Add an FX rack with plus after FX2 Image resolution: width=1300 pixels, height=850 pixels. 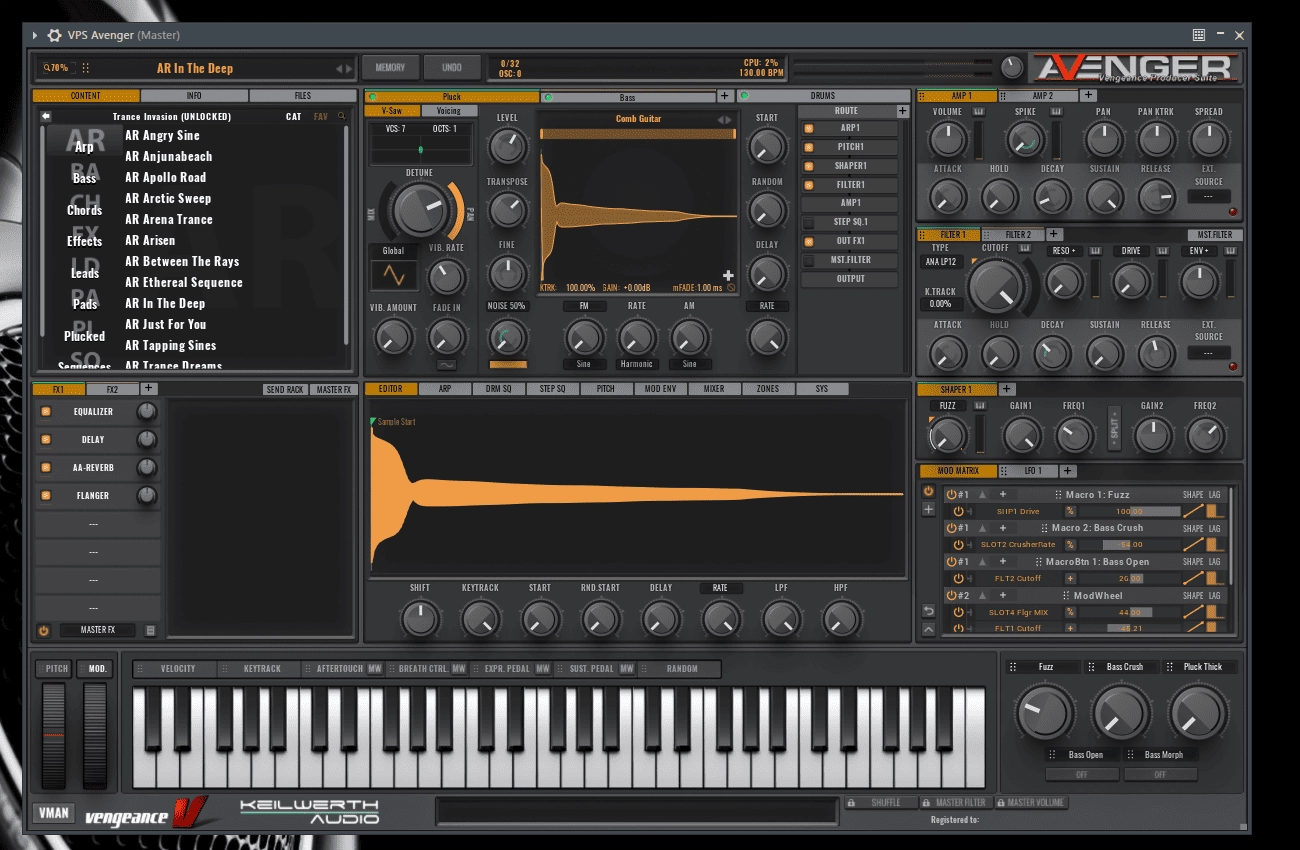point(148,388)
